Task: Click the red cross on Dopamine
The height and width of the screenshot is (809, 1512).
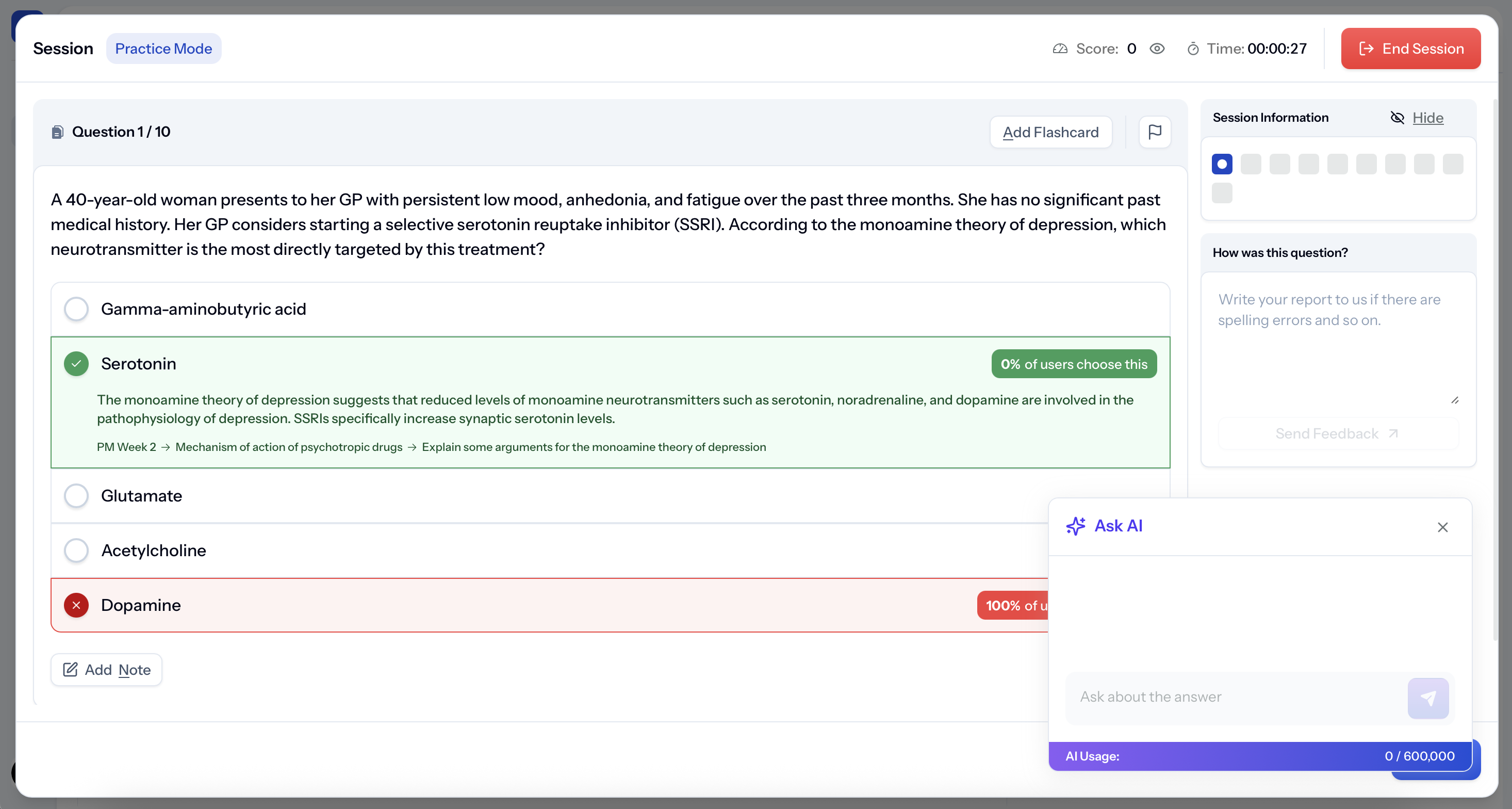Action: click(76, 605)
